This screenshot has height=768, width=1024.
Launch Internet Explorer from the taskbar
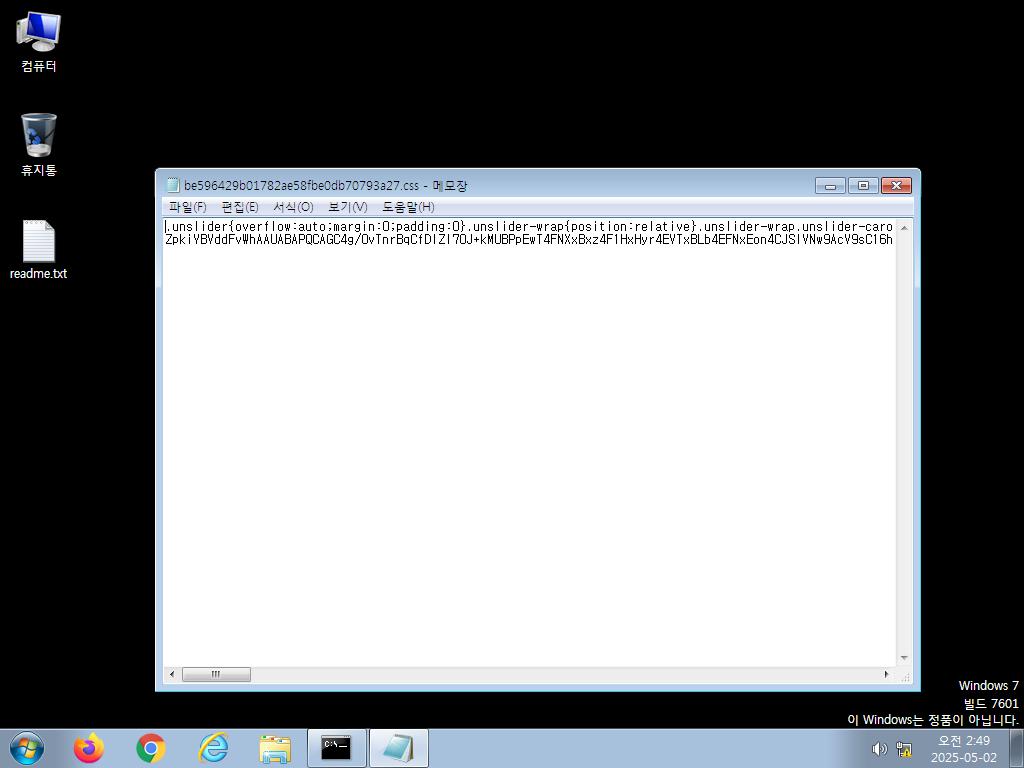click(x=213, y=748)
